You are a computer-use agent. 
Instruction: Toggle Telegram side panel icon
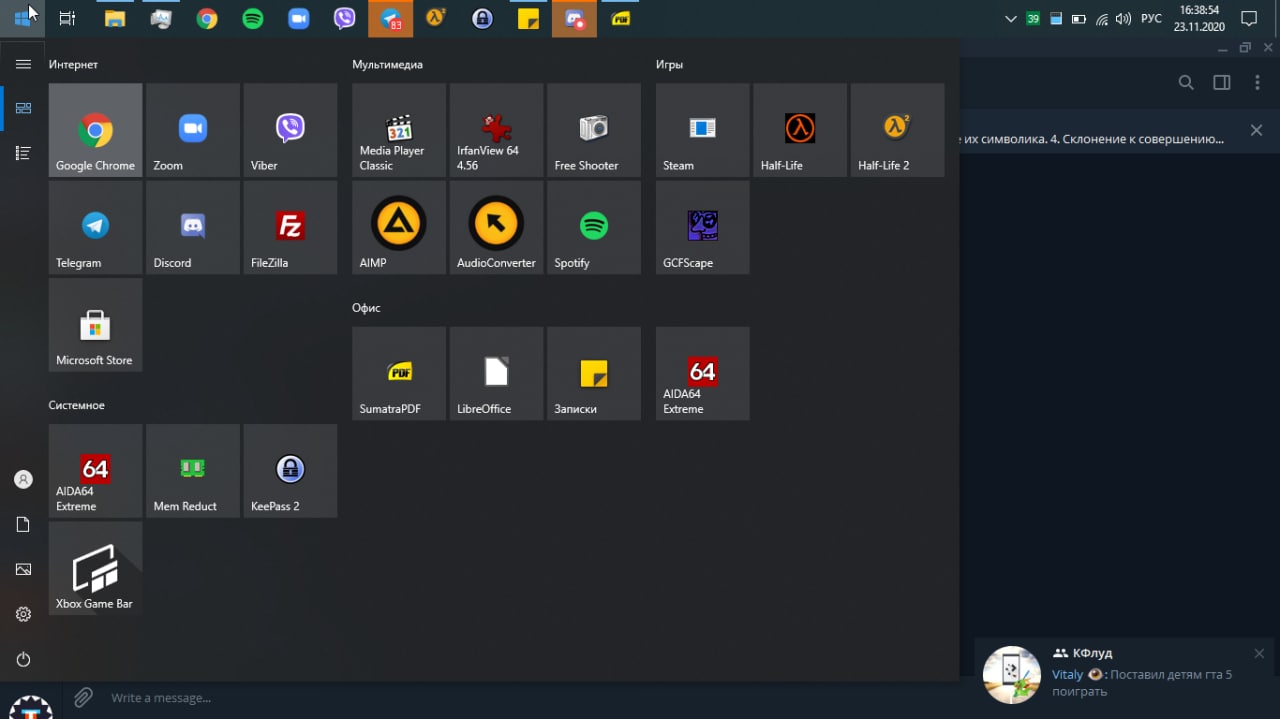point(1222,83)
